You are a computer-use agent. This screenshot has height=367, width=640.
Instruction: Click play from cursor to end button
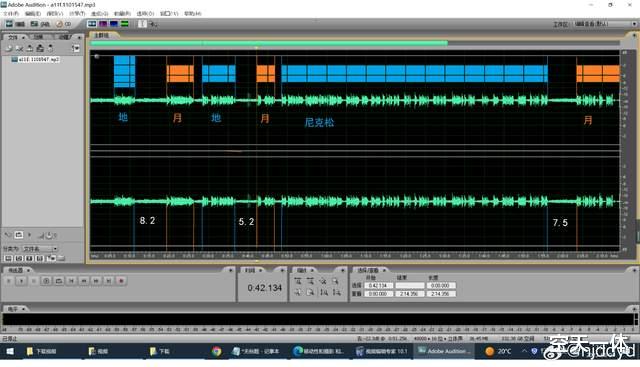(x=46, y=281)
